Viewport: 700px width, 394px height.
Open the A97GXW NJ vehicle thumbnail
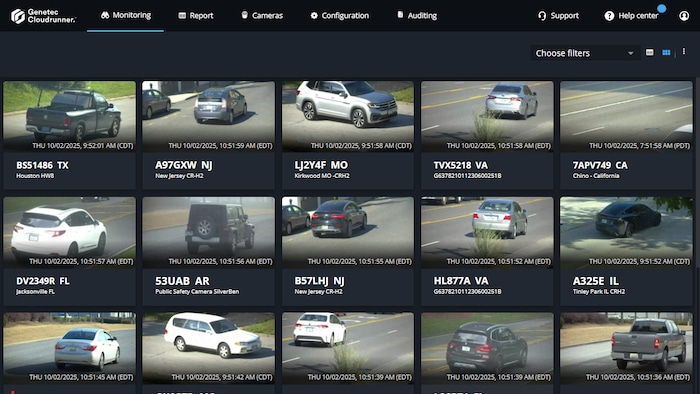pyautogui.click(x=208, y=116)
